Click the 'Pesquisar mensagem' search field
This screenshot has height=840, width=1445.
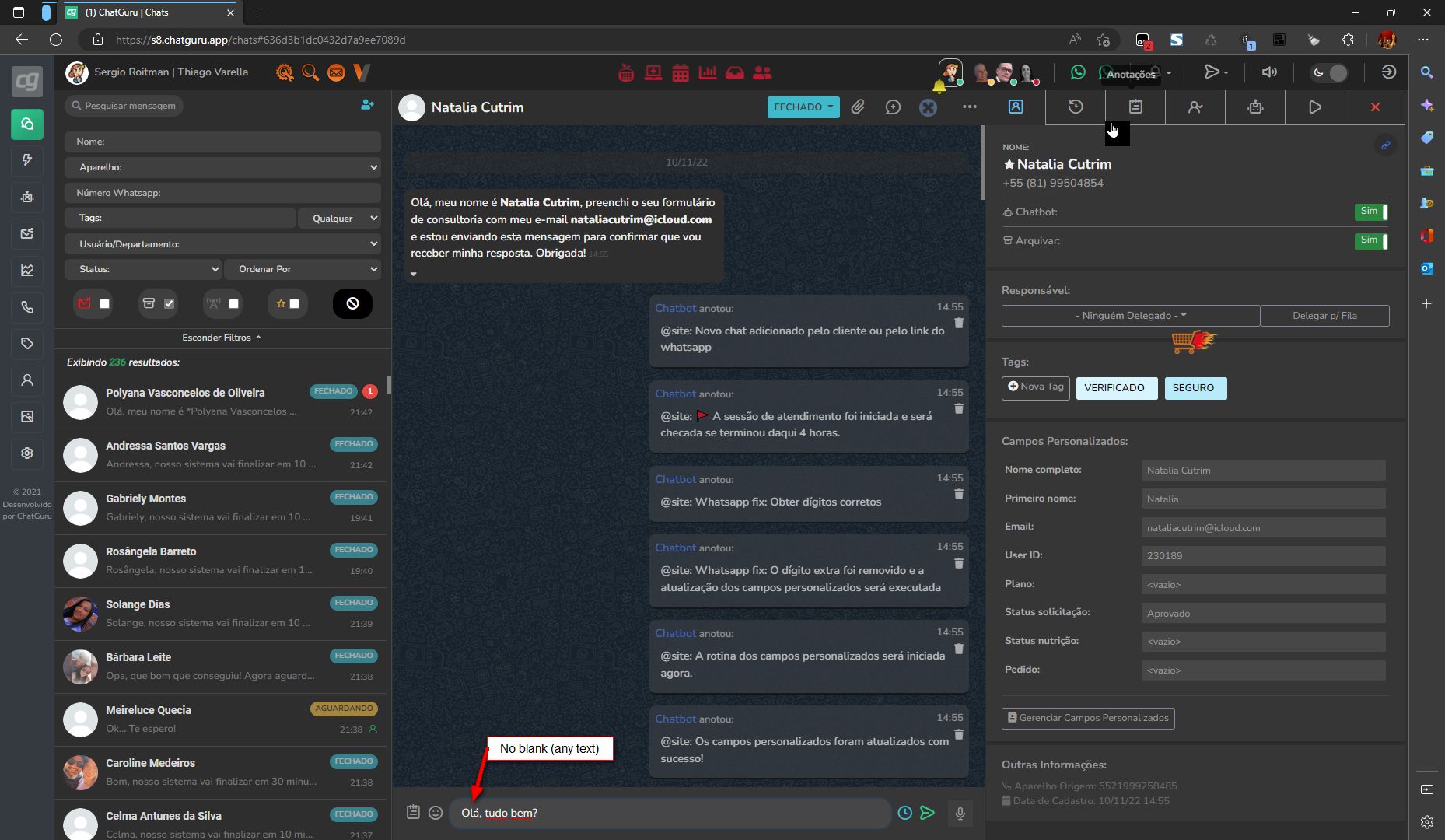(124, 106)
